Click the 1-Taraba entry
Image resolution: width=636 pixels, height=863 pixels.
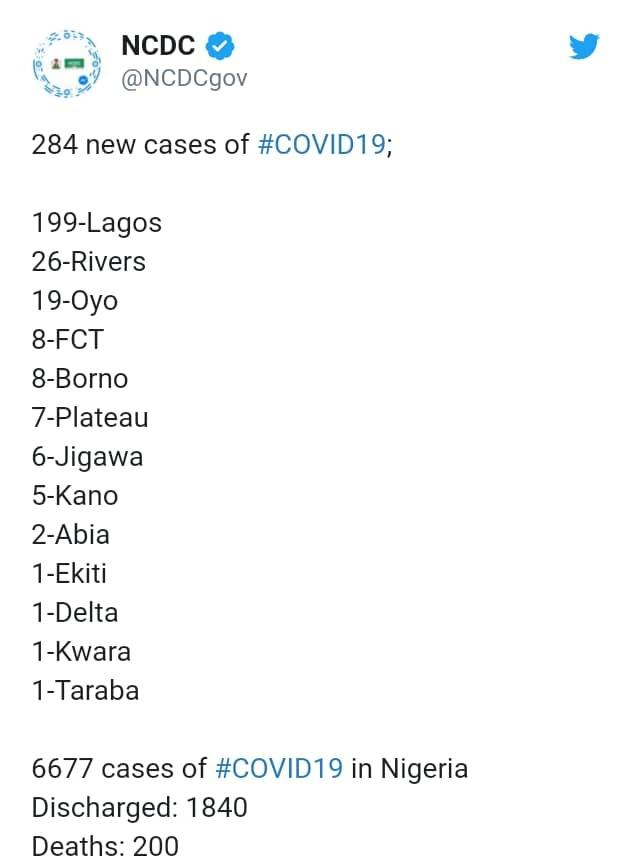(85, 690)
